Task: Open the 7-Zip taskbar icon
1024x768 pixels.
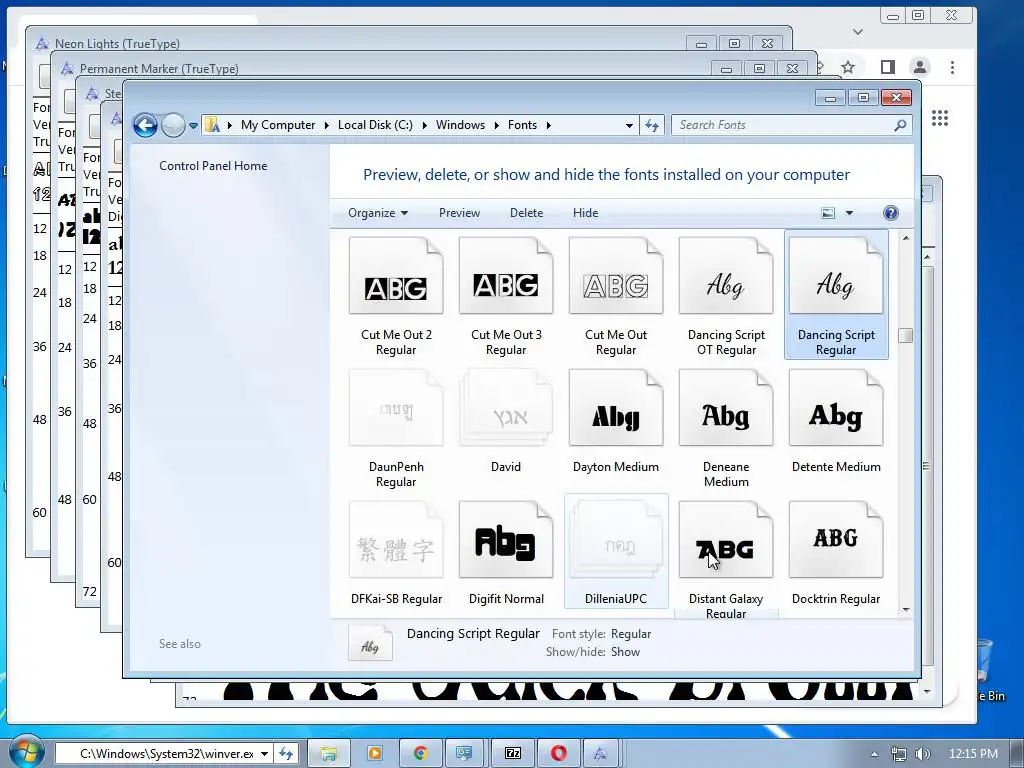Action: click(x=513, y=754)
